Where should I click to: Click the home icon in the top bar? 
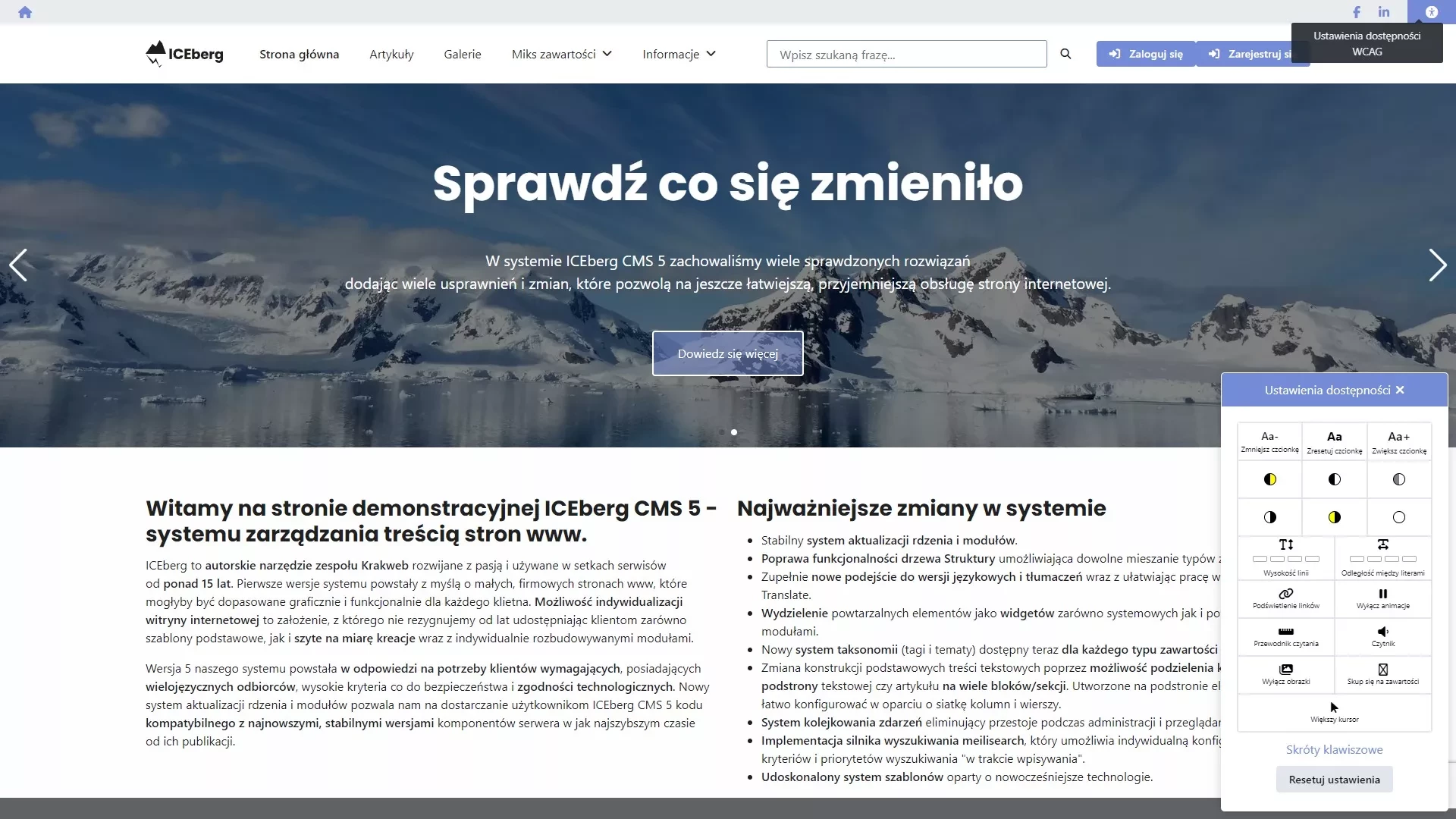point(25,12)
